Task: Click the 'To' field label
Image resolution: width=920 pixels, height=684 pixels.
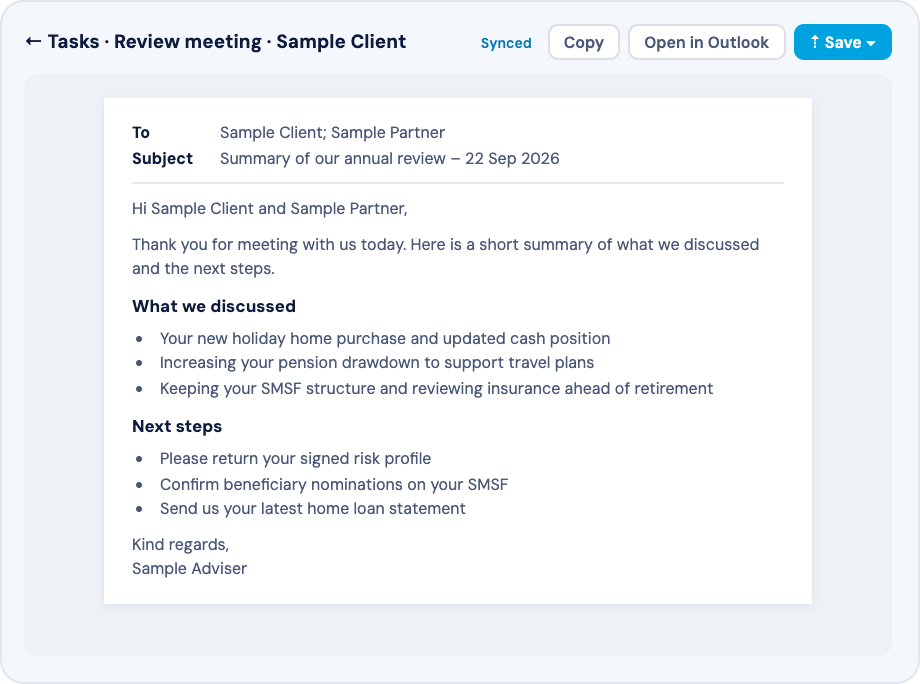Action: click(141, 133)
